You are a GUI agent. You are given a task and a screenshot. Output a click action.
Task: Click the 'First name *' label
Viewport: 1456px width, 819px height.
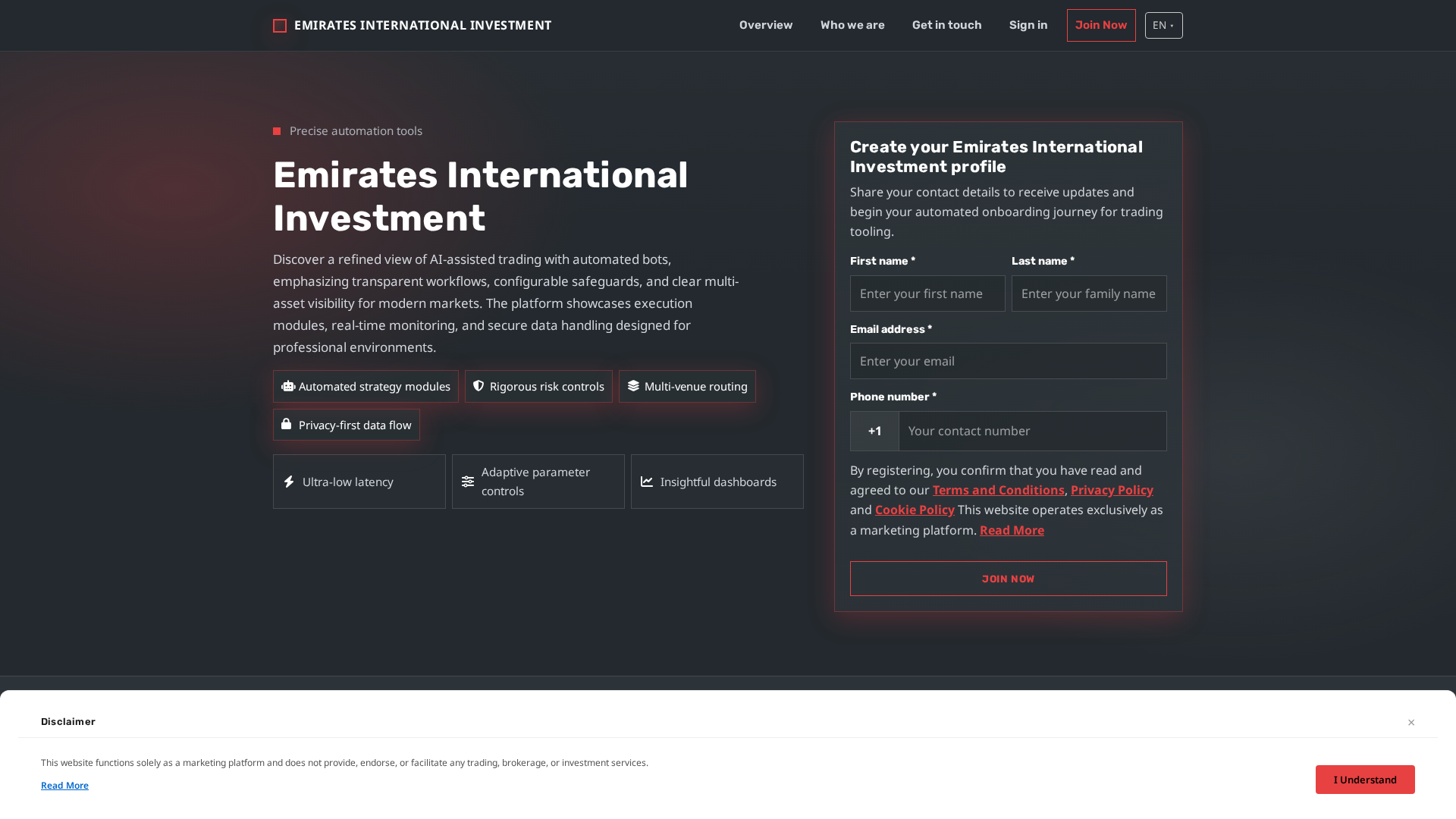coord(883,261)
